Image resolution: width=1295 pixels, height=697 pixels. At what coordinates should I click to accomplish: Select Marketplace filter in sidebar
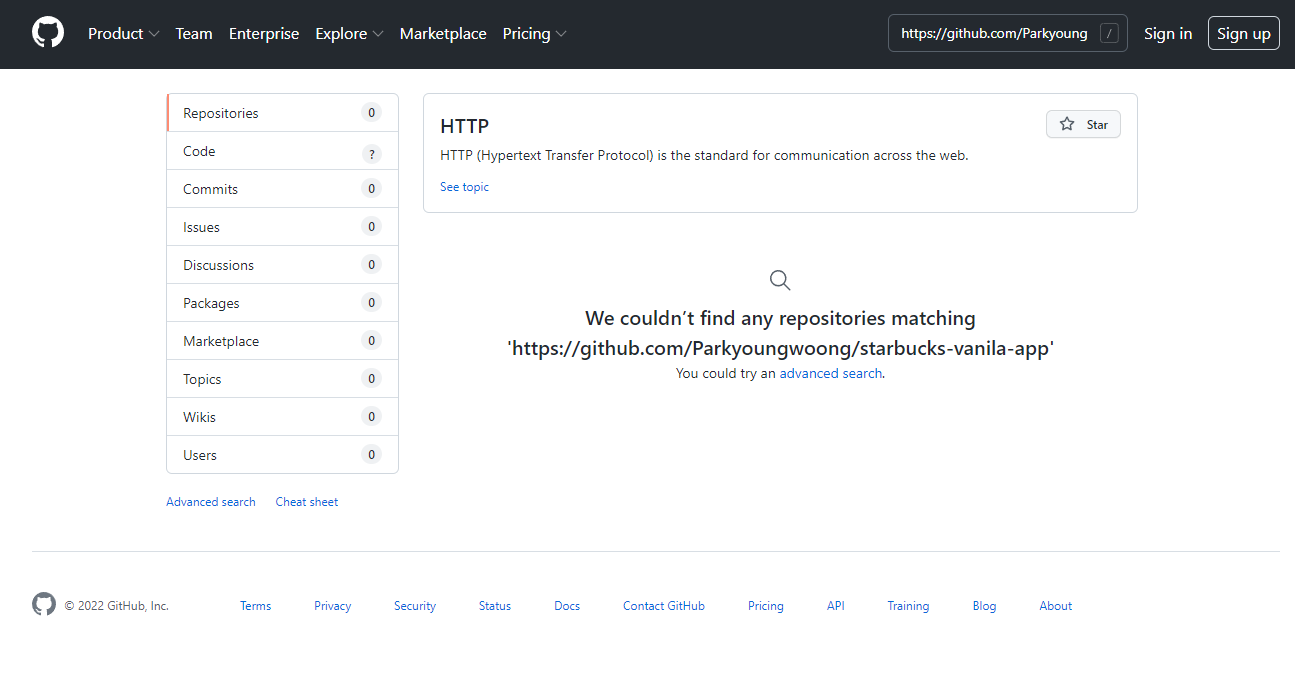(283, 341)
